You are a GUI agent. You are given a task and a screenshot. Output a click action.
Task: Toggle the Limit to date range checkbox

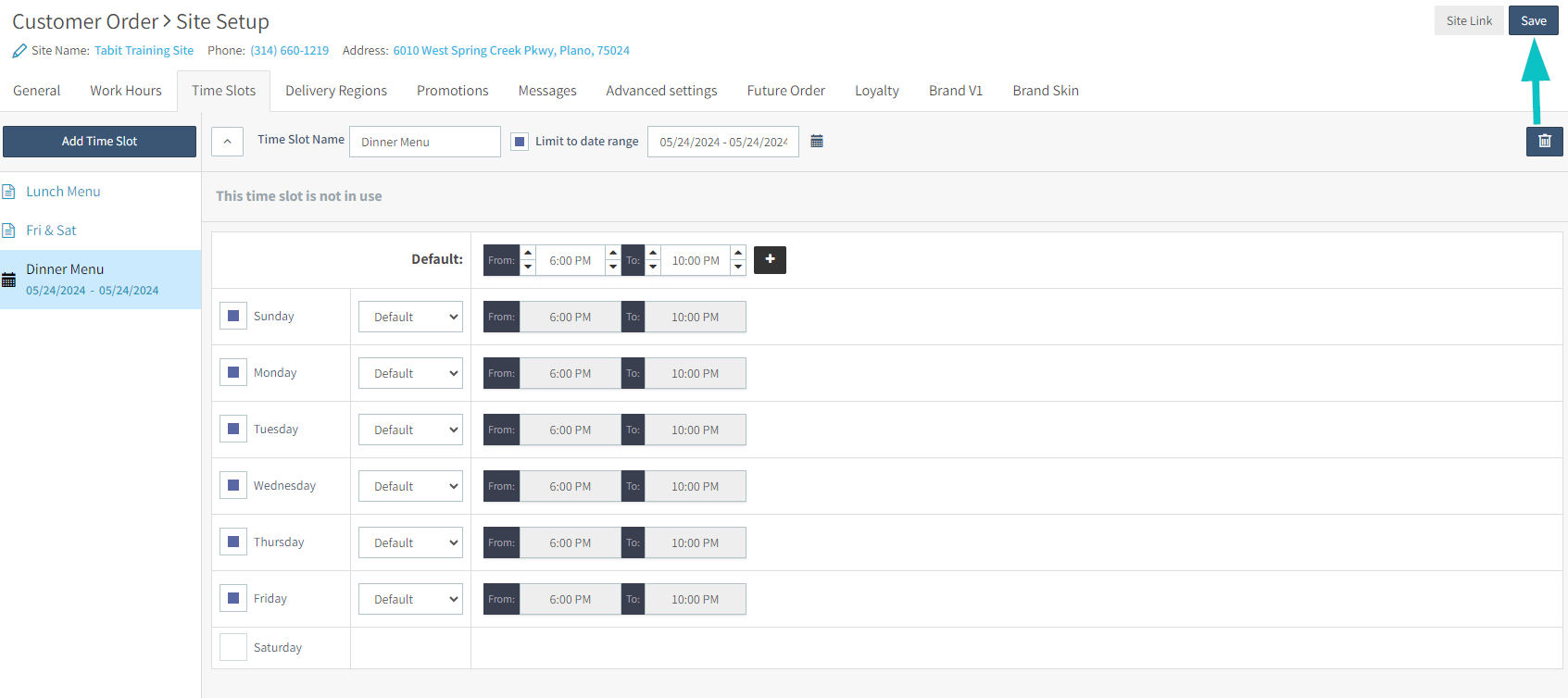(521, 142)
